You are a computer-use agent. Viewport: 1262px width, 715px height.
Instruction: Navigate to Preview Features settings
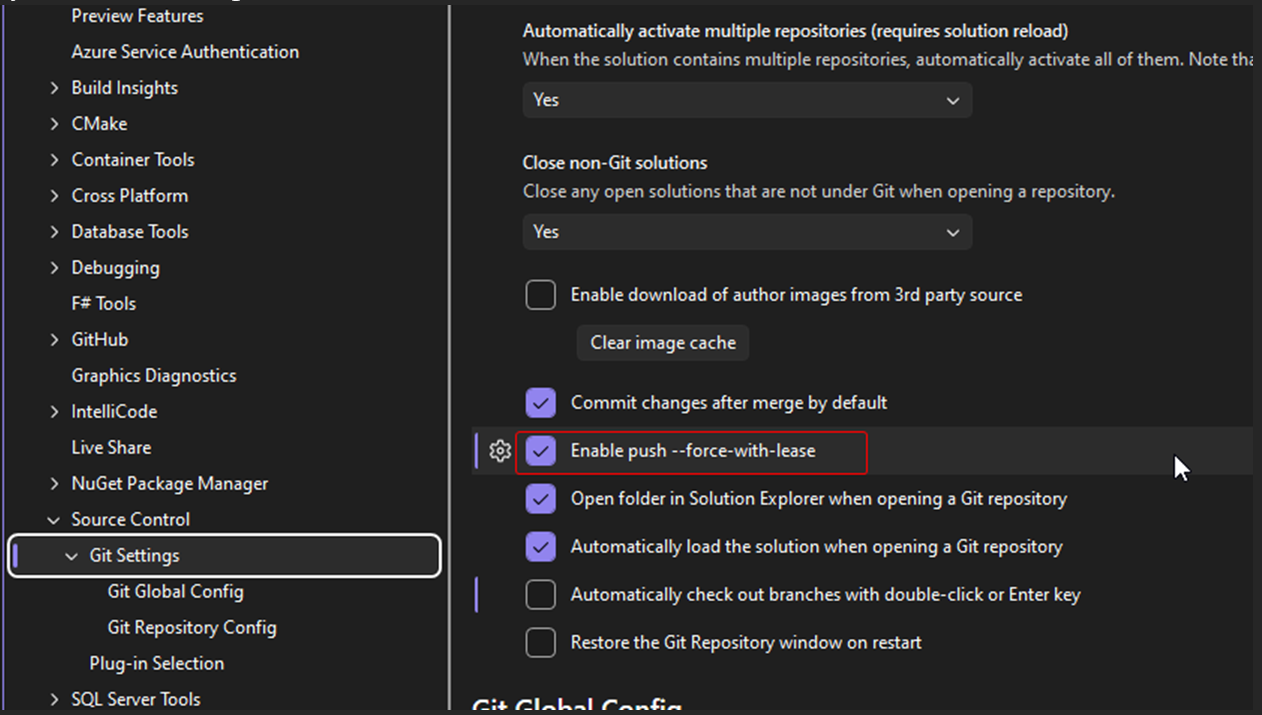pyautogui.click(x=137, y=15)
